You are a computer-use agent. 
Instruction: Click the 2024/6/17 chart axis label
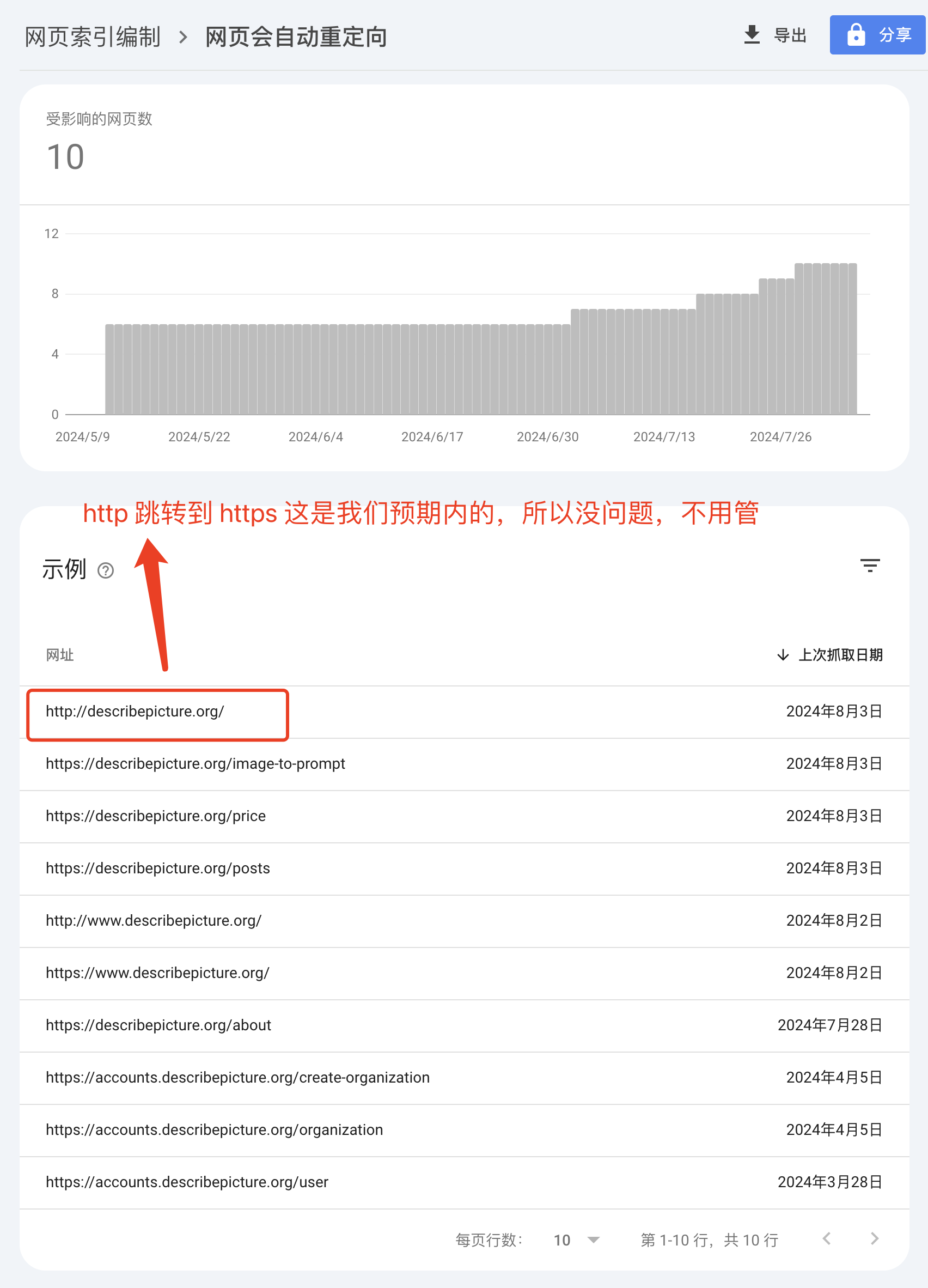click(432, 437)
